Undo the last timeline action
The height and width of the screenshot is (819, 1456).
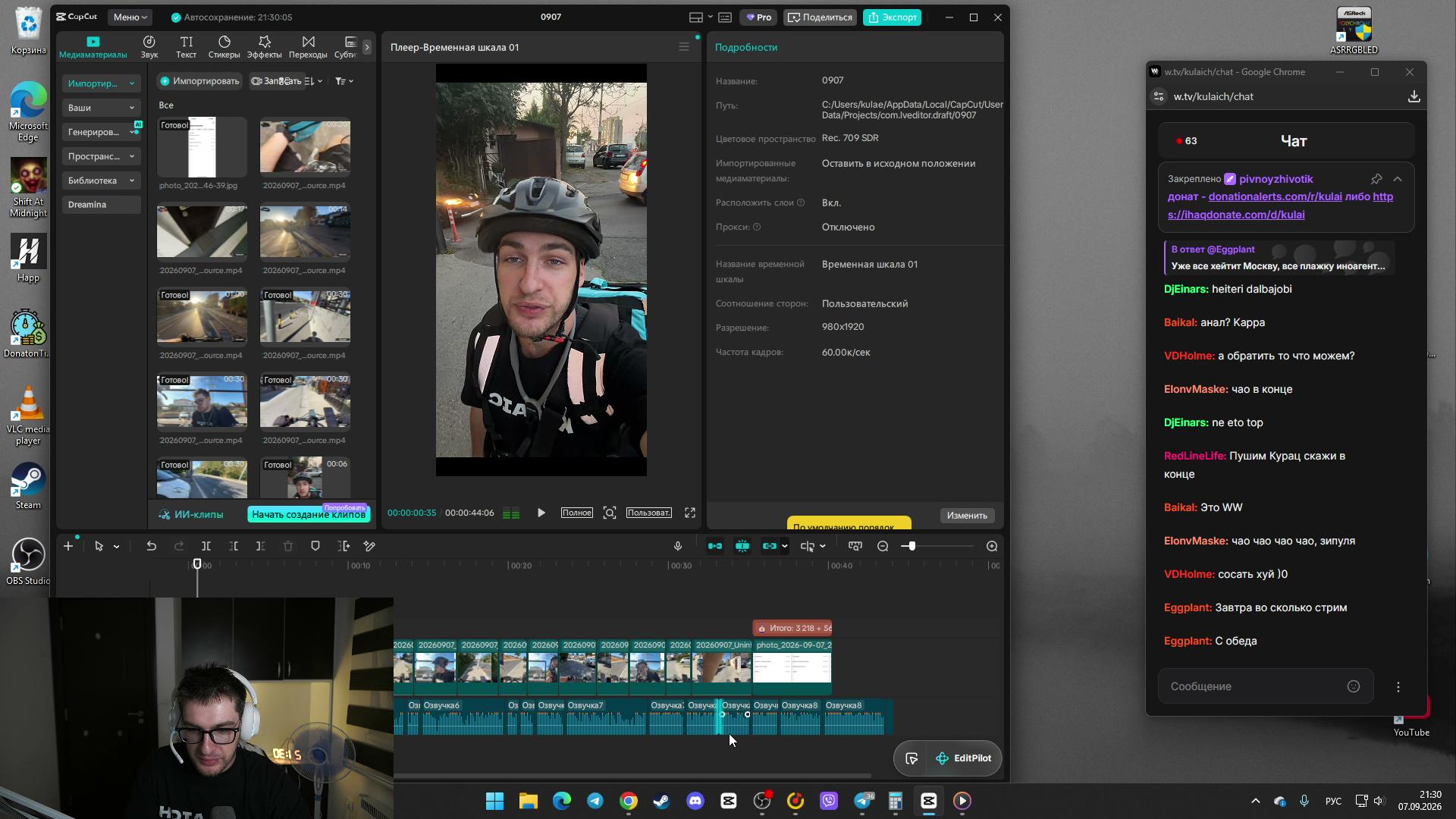(x=151, y=546)
